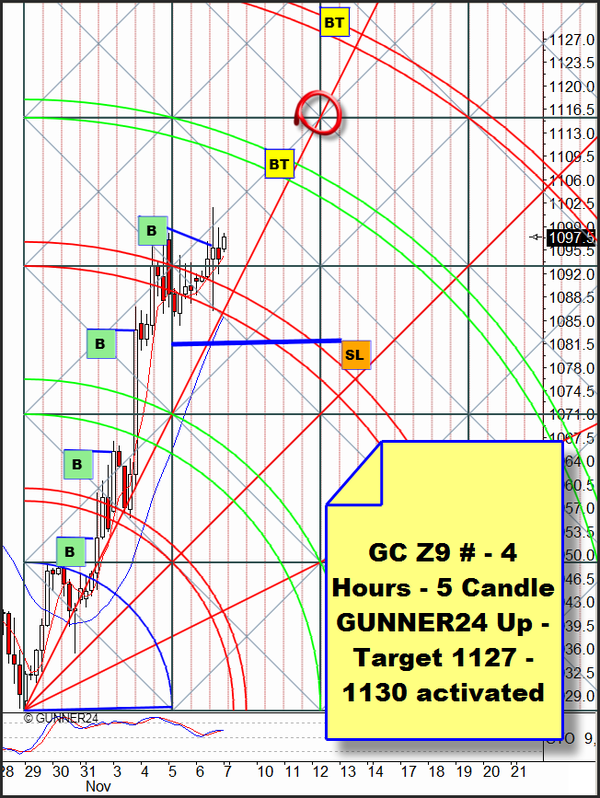Click the thick blue stop-loss line
This screenshot has width=600, height=798.
tap(256, 343)
